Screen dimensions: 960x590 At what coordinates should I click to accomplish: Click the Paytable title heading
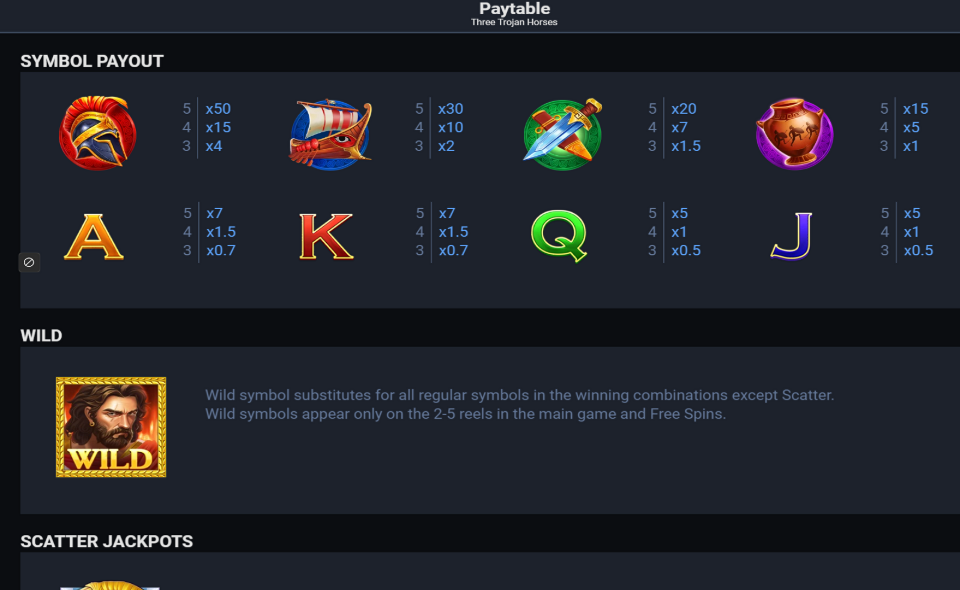[x=514, y=9]
